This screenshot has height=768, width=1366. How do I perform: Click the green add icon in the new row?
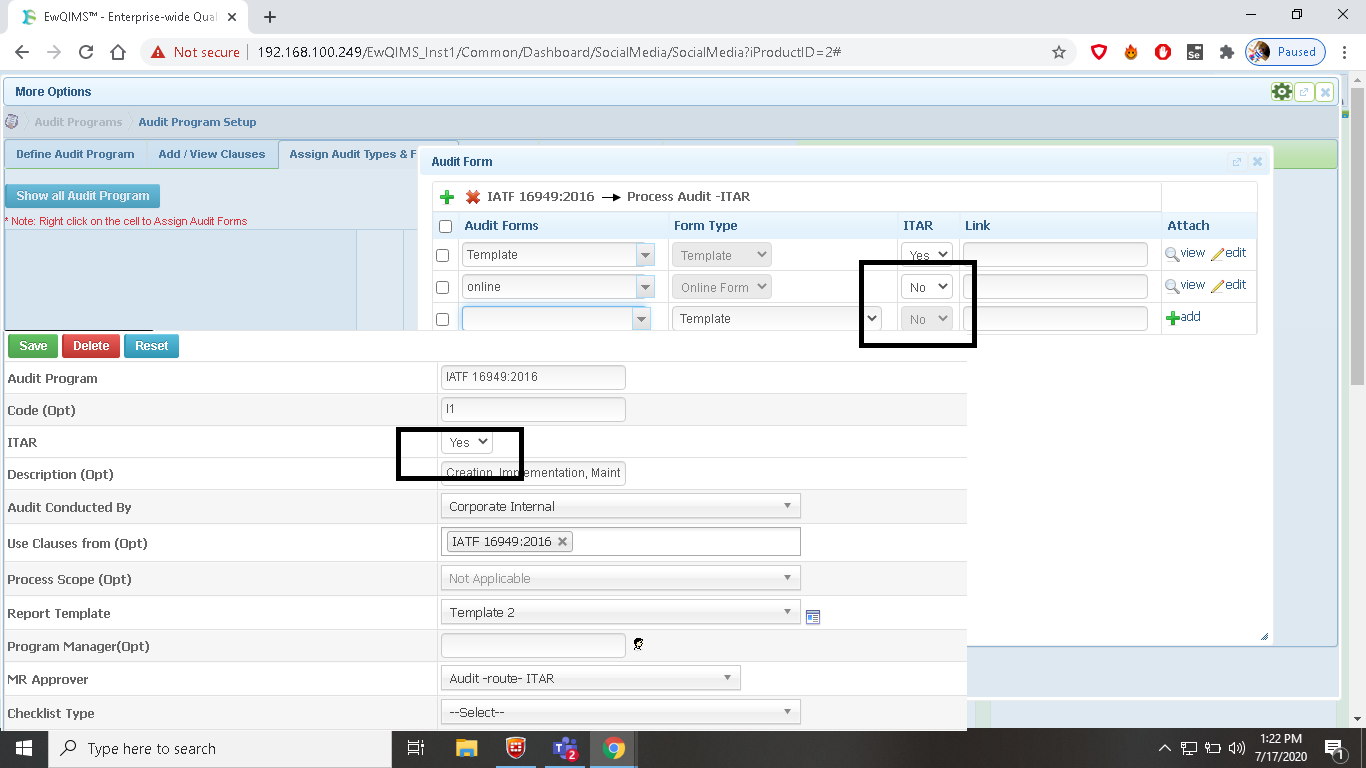tap(1172, 318)
